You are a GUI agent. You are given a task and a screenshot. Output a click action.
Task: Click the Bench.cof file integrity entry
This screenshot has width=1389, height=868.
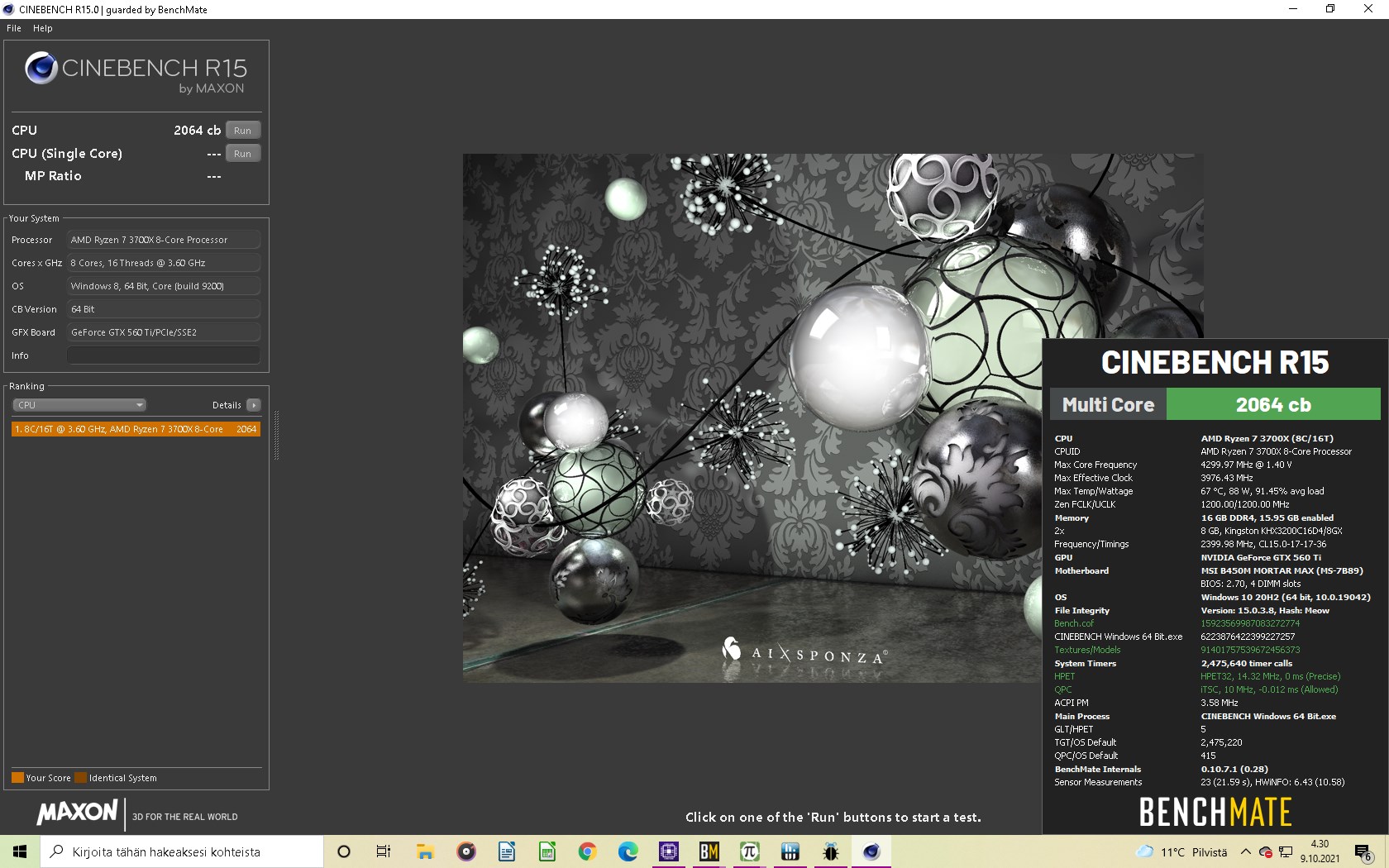1073,623
